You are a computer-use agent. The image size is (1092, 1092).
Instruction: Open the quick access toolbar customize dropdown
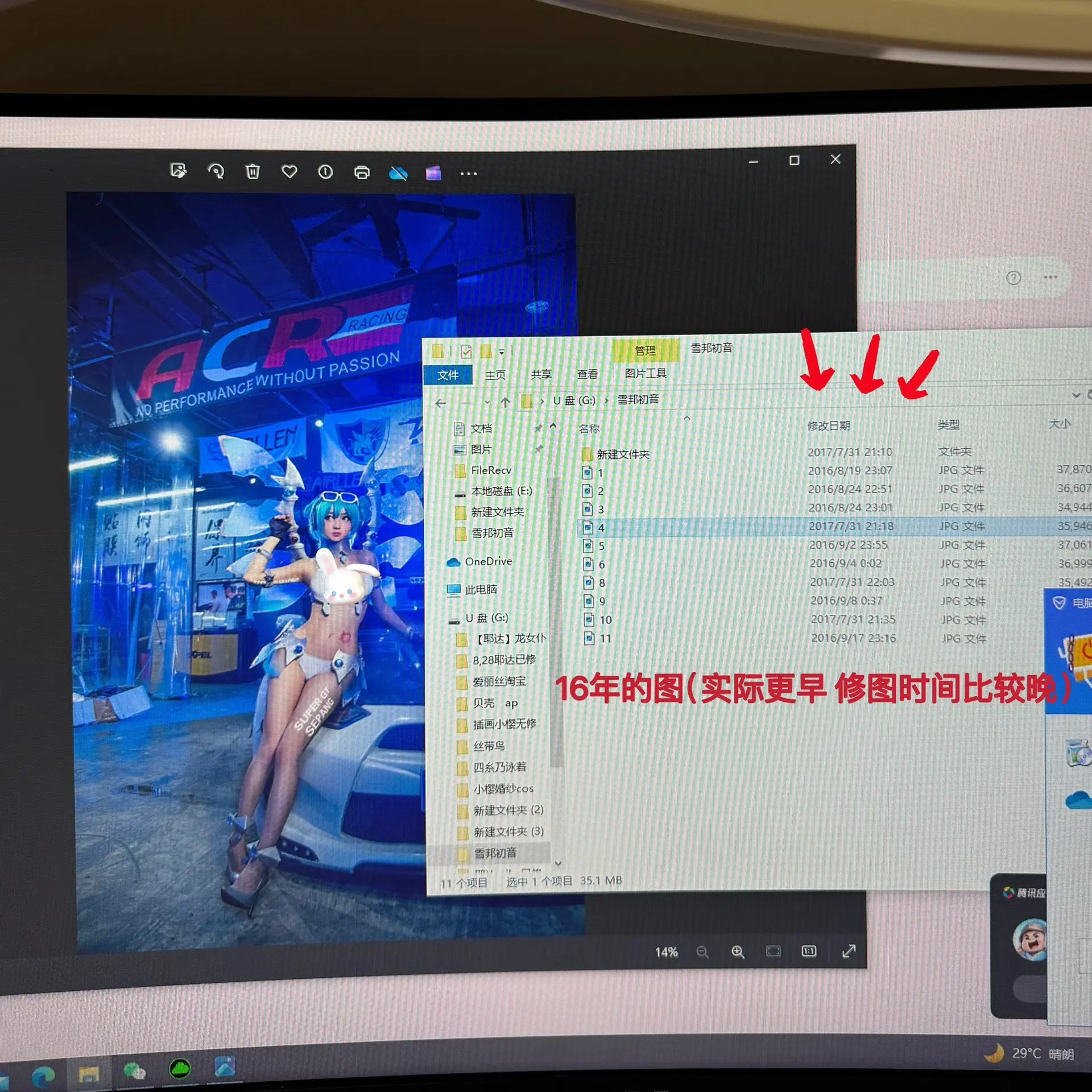(502, 352)
